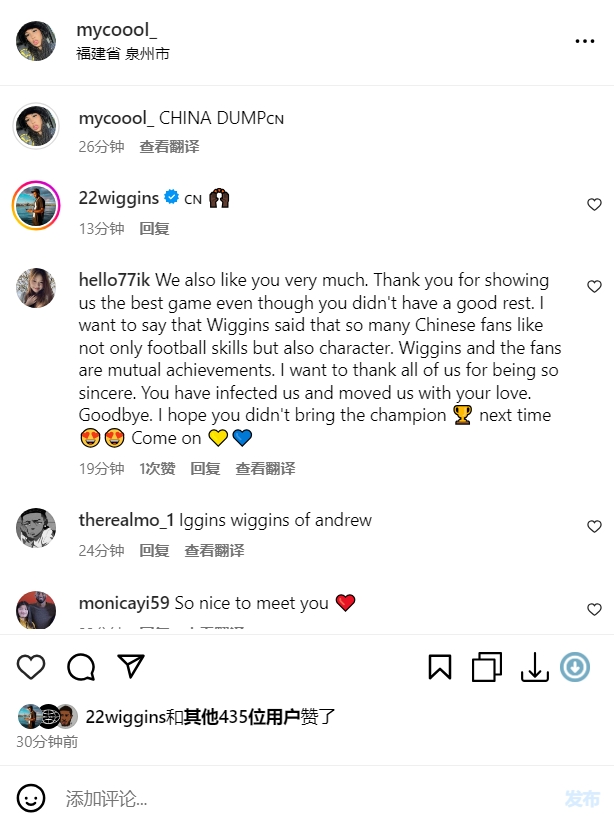
Task: Save post with bookmark icon
Action: pyautogui.click(x=439, y=667)
